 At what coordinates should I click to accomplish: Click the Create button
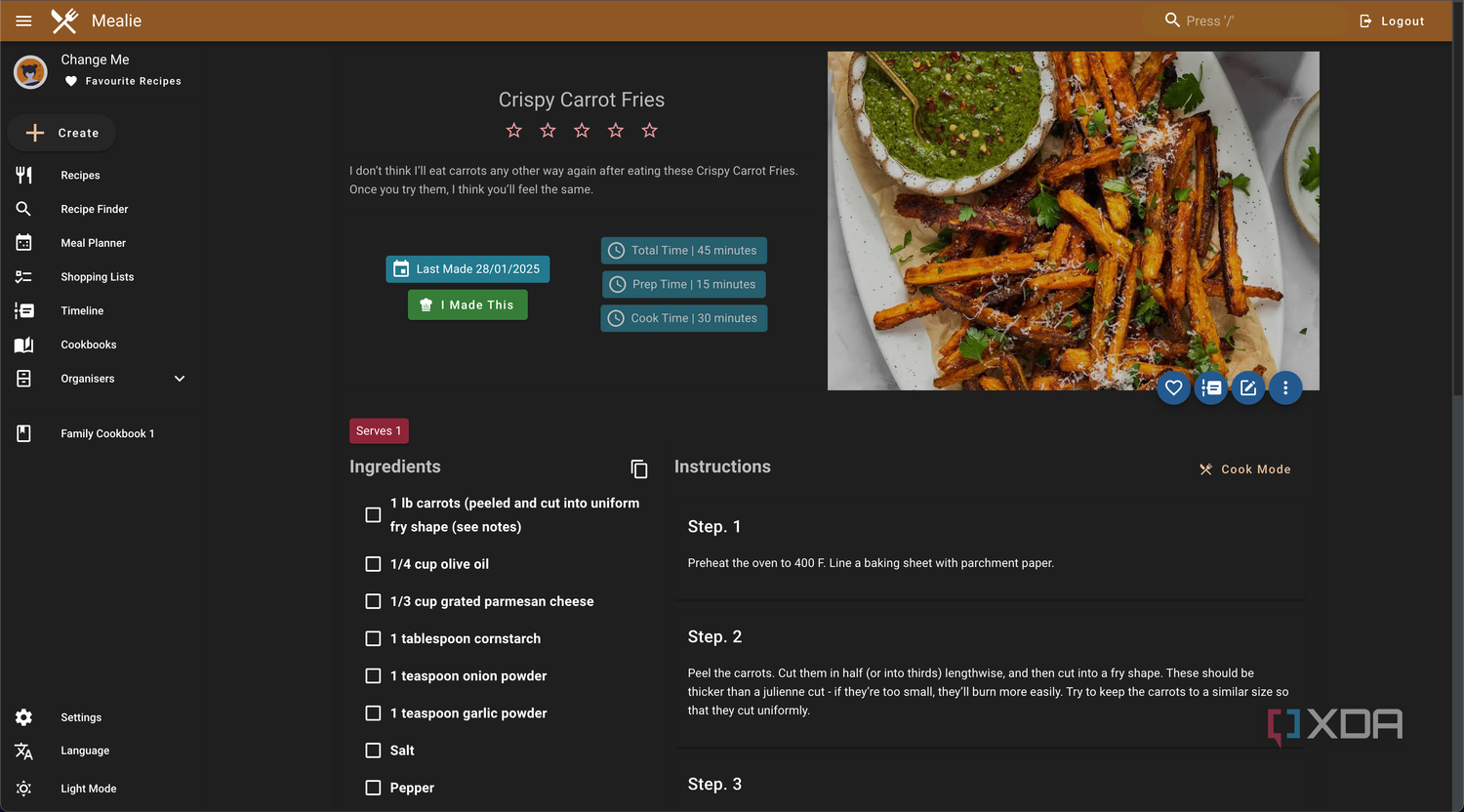point(61,133)
